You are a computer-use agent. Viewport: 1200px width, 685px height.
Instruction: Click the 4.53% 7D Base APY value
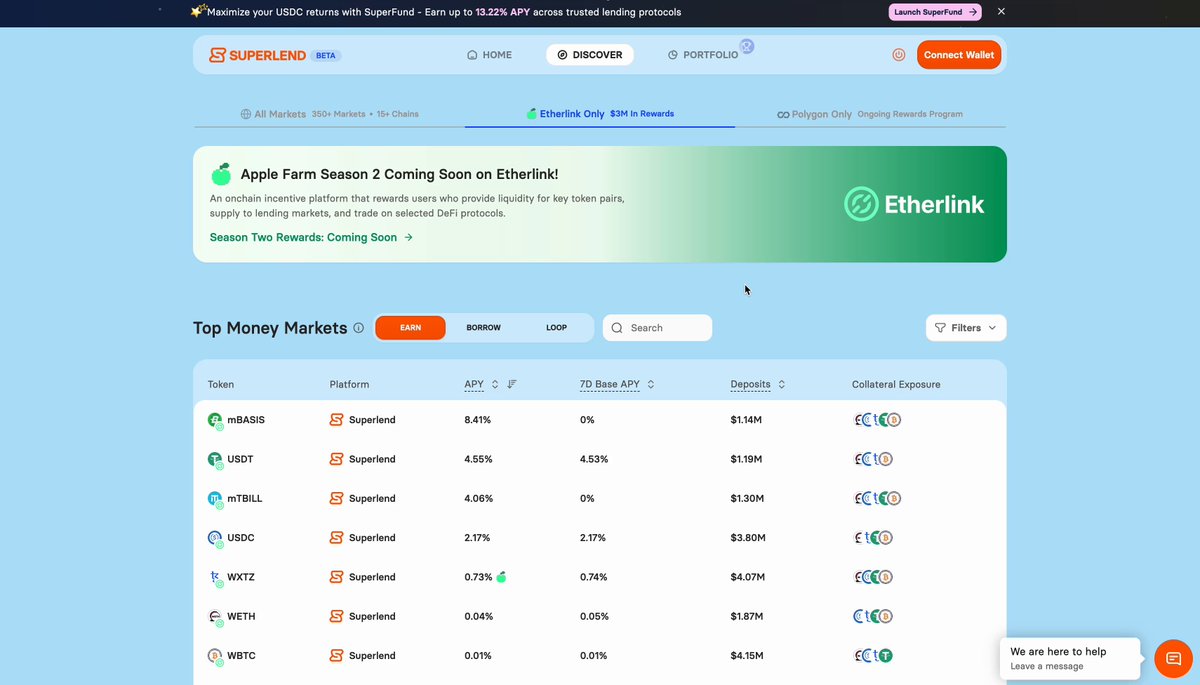594,459
